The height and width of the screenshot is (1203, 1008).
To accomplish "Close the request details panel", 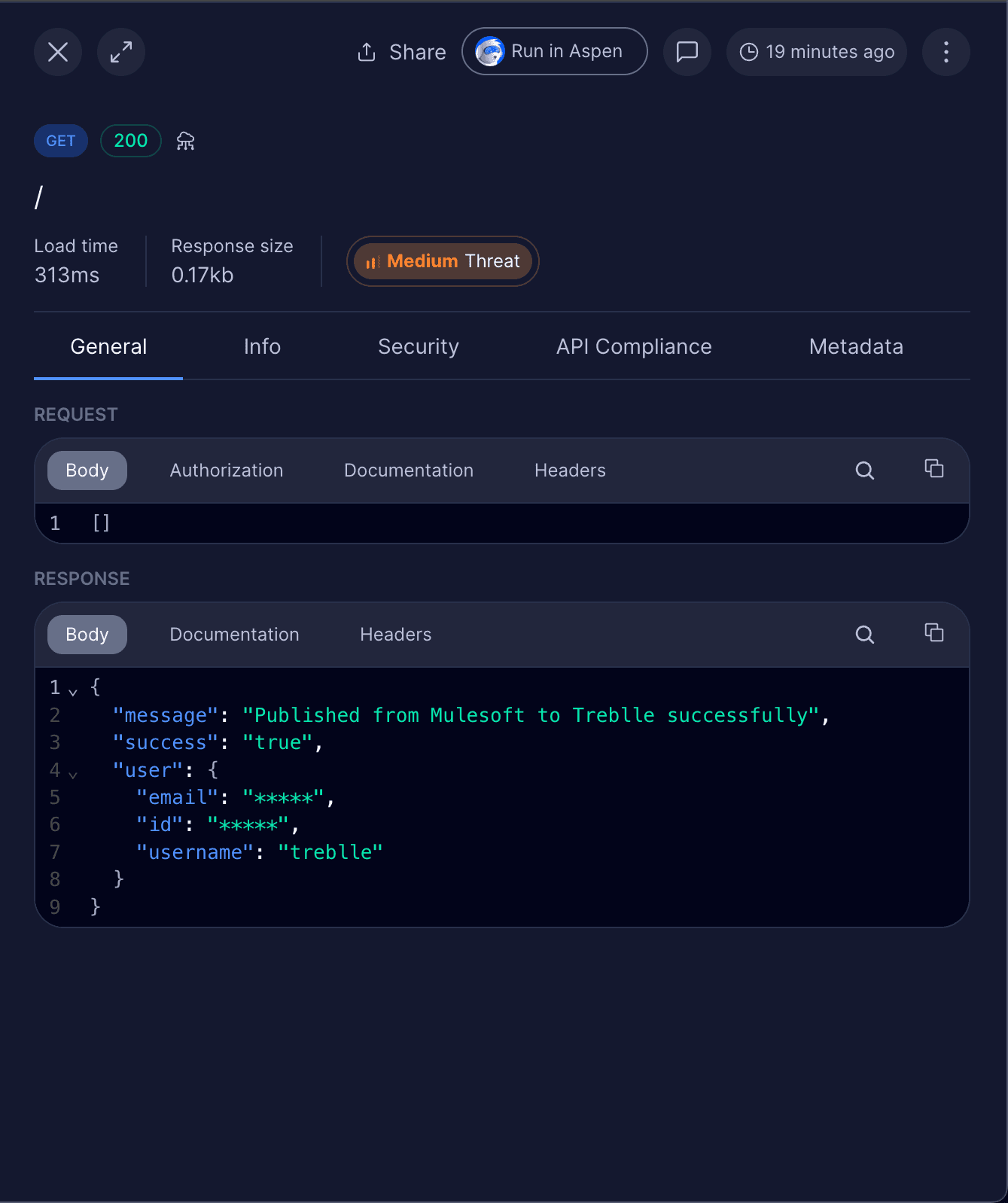I will 58,52.
